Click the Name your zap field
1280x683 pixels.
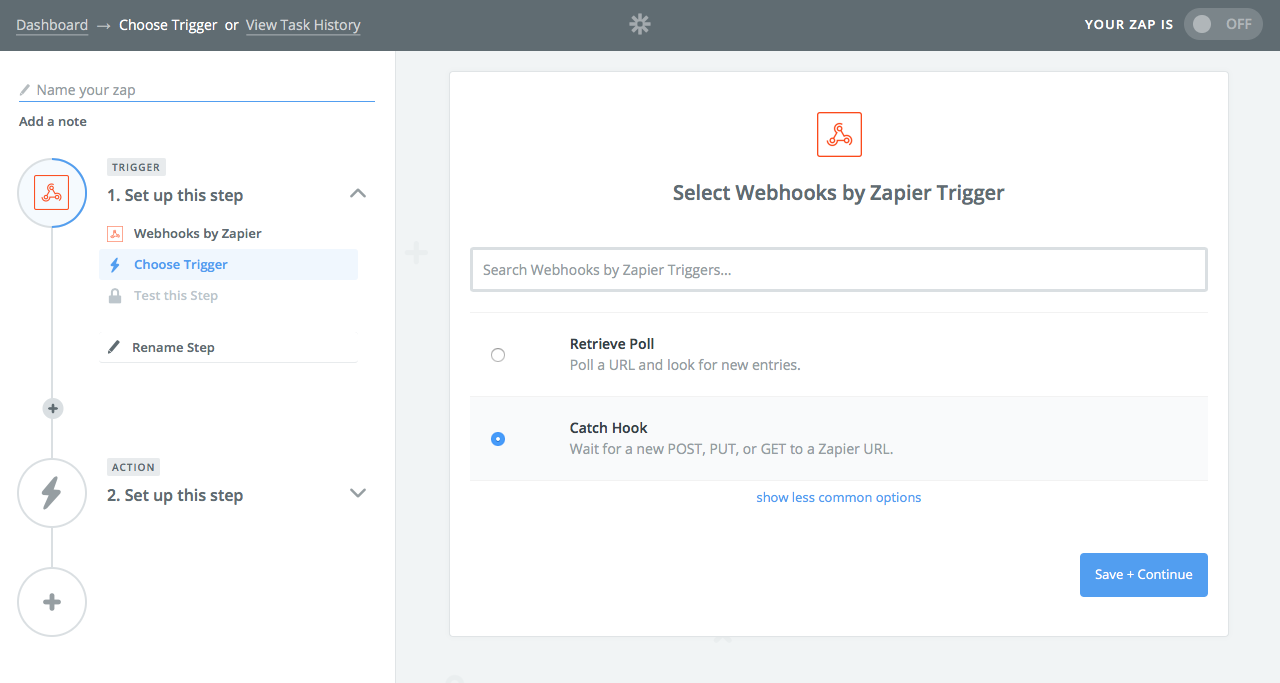point(197,90)
